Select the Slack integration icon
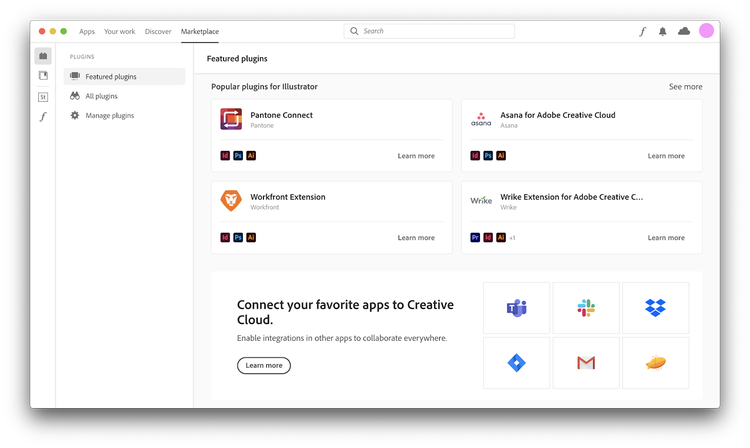This screenshot has width=750, height=448. click(x=586, y=308)
